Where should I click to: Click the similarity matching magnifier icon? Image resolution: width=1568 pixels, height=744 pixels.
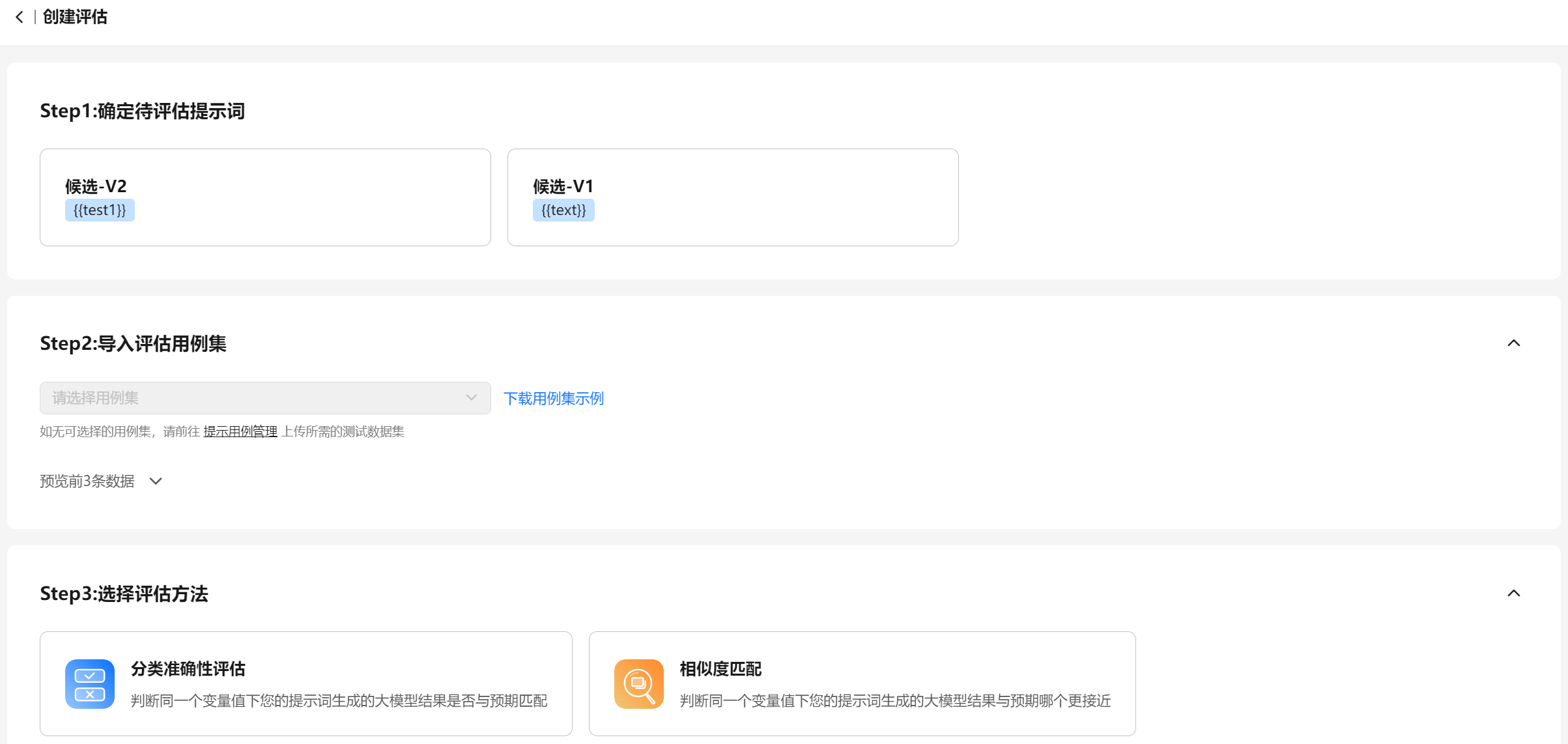638,684
